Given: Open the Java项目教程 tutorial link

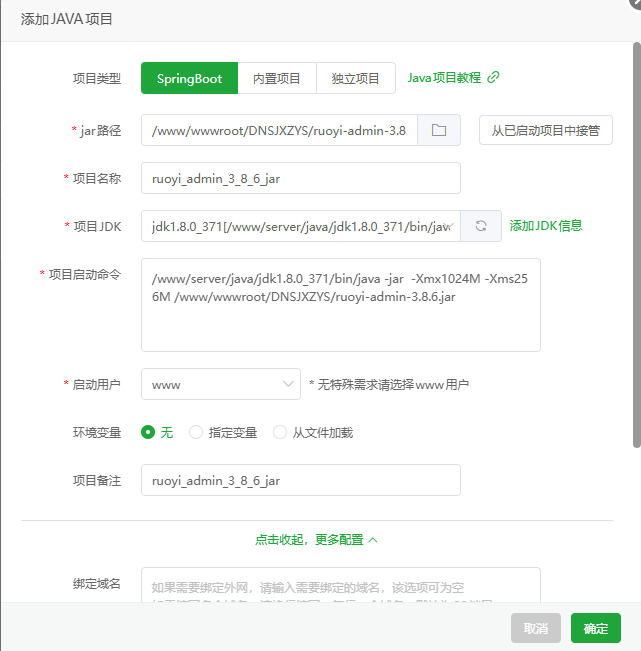Looking at the screenshot, I should coord(444,78).
